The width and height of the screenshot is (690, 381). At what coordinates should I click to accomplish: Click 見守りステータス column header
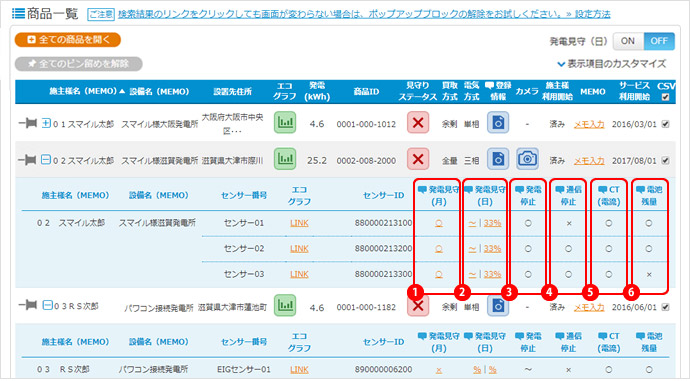click(x=418, y=91)
